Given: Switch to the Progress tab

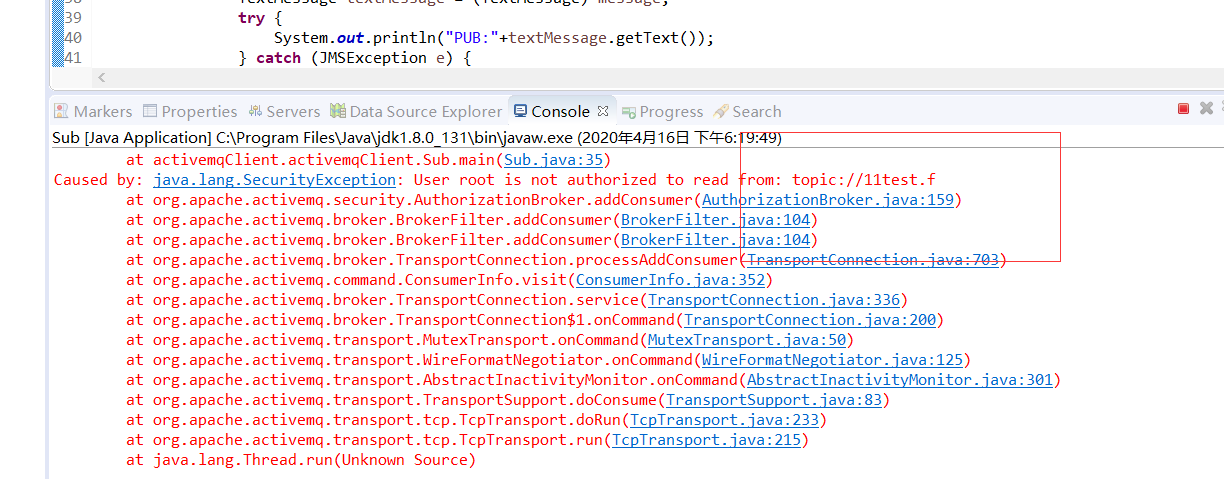Looking at the screenshot, I should 662,111.
